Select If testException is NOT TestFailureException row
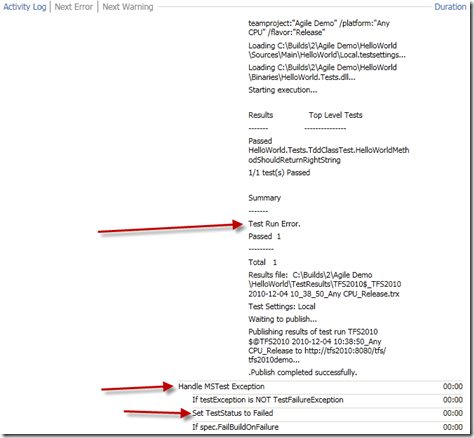This screenshot has width=474, height=438. 328,400
